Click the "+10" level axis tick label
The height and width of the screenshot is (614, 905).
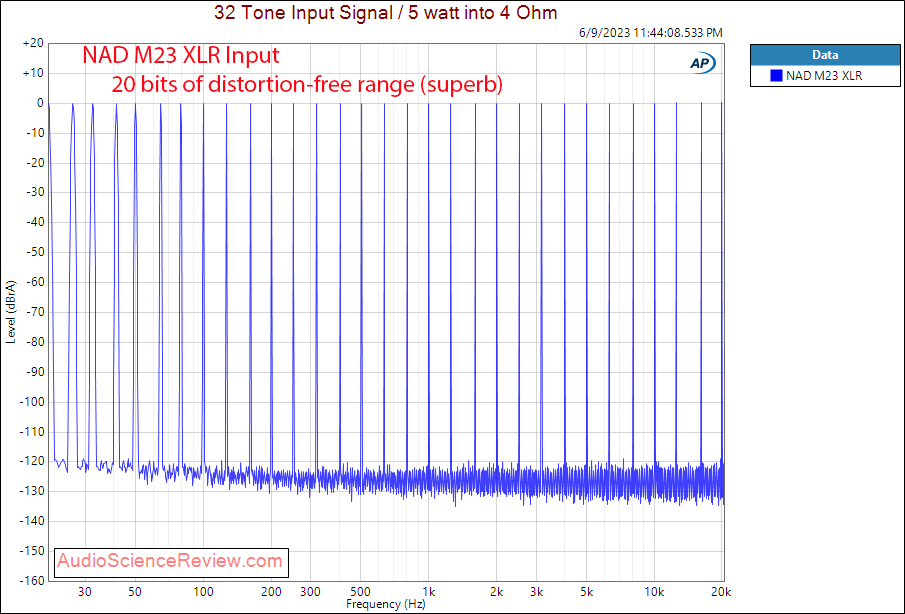[33, 73]
